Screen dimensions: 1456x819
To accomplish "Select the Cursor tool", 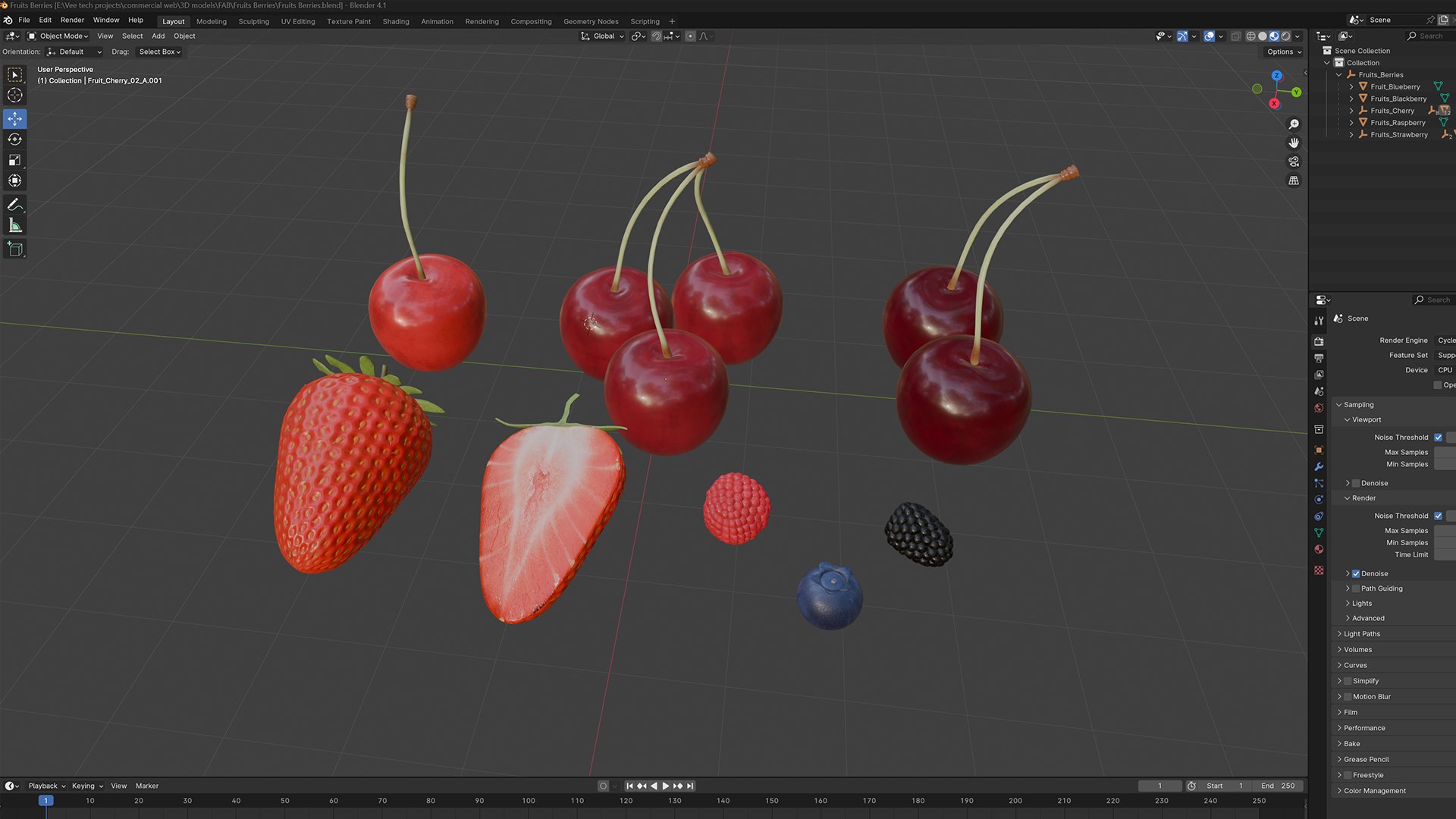I will click(15, 96).
